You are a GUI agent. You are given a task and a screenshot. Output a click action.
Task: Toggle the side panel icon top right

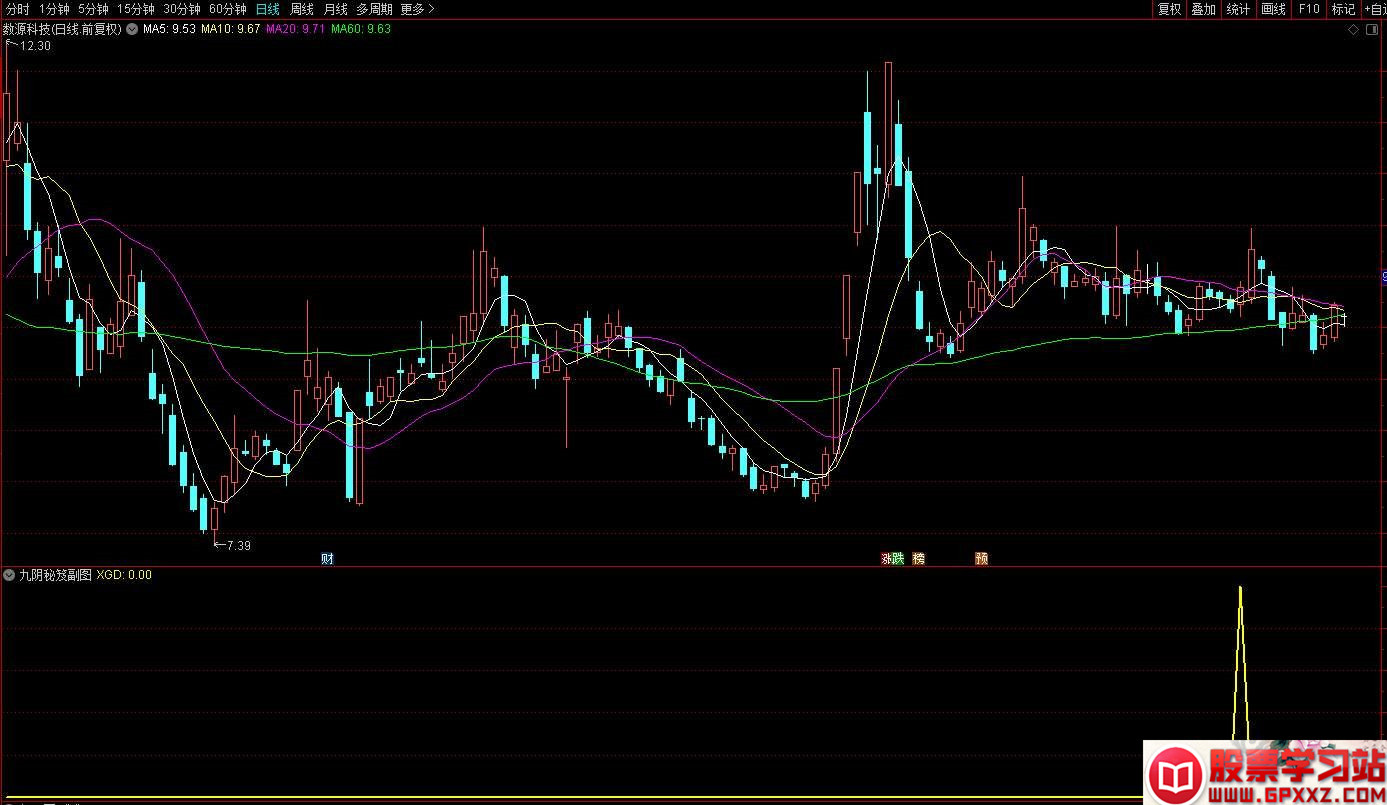(1372, 29)
